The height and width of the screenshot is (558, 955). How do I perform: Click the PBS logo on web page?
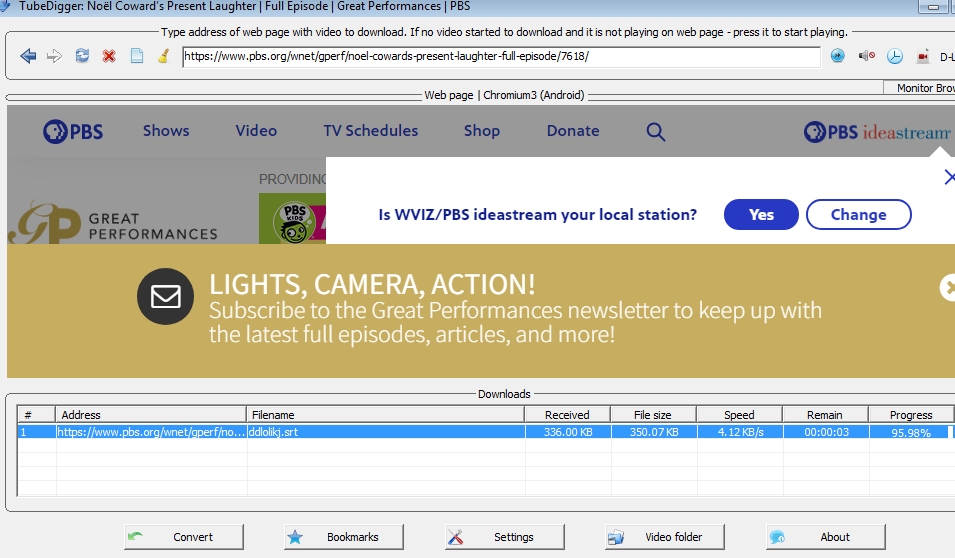pyautogui.click(x=73, y=132)
